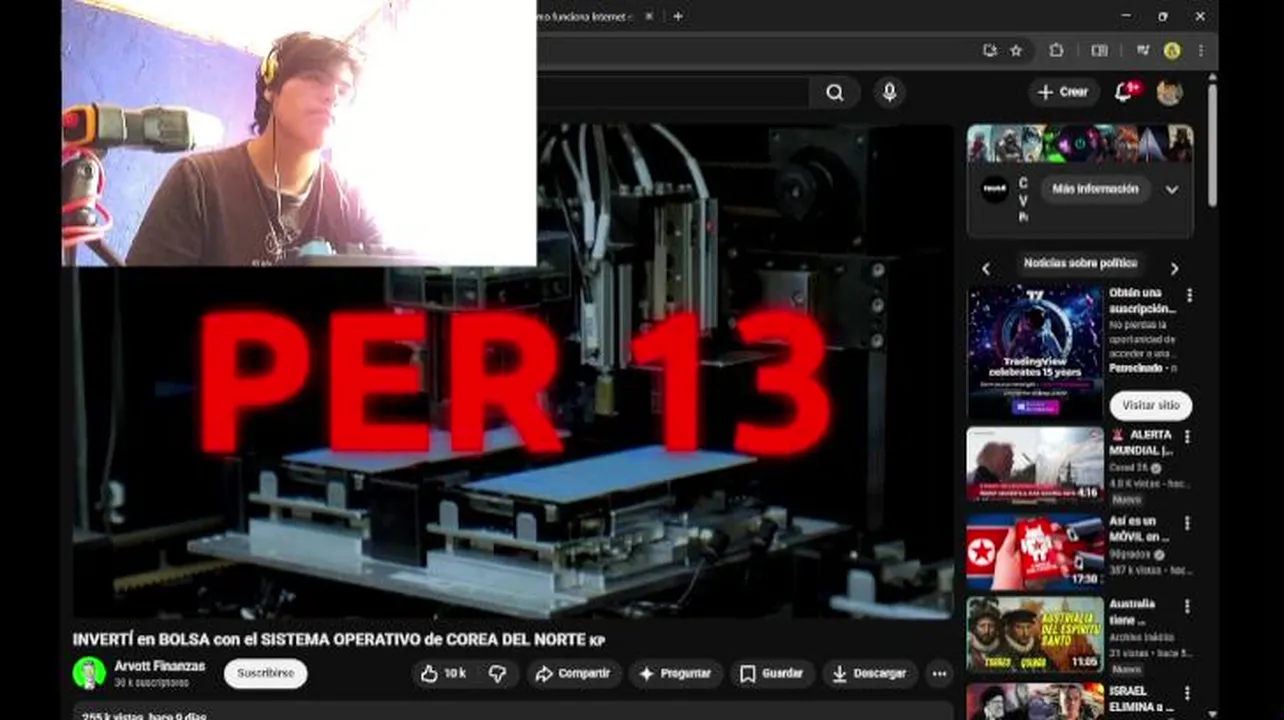Screen dimensions: 1284x720
Task: Click the video title 'INVERTÍ en BOLSA' text
Action: [339, 640]
